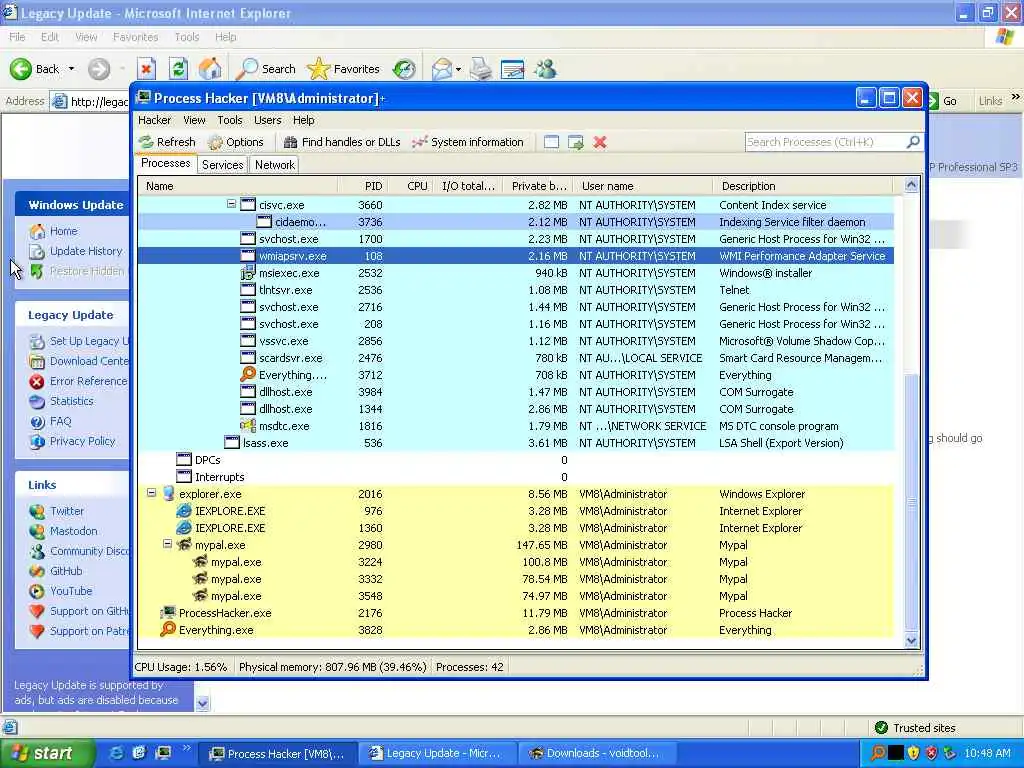Switch to the Network tab
This screenshot has width=1024, height=768.
point(274,165)
